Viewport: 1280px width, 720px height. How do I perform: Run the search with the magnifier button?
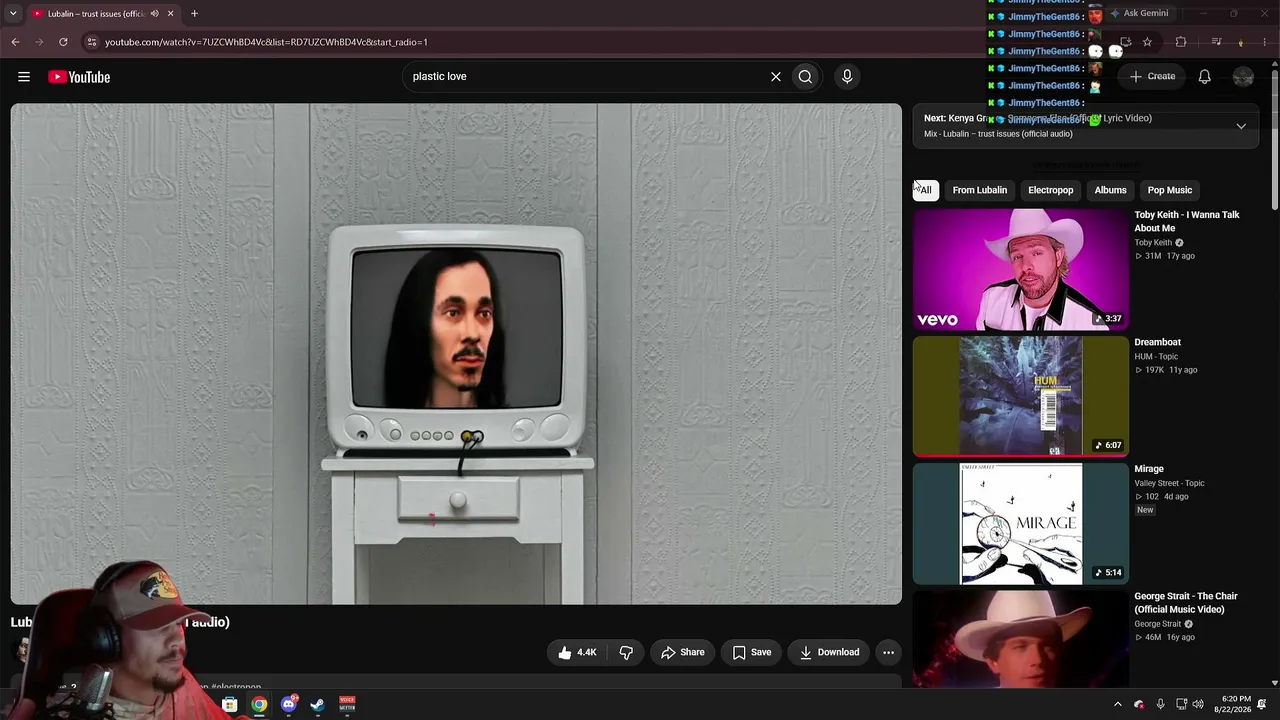[x=805, y=77]
